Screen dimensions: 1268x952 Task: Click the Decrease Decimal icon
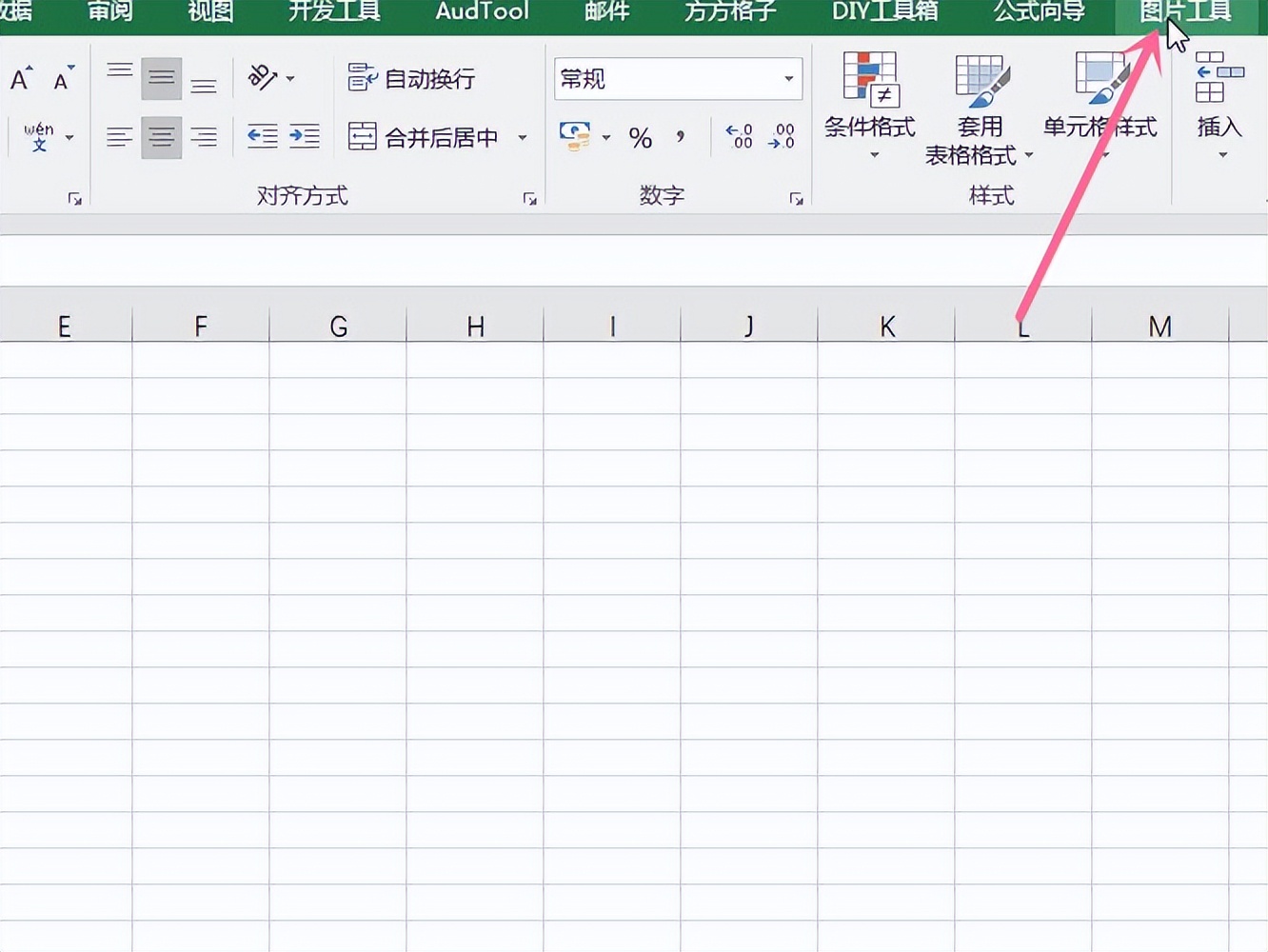[781, 137]
